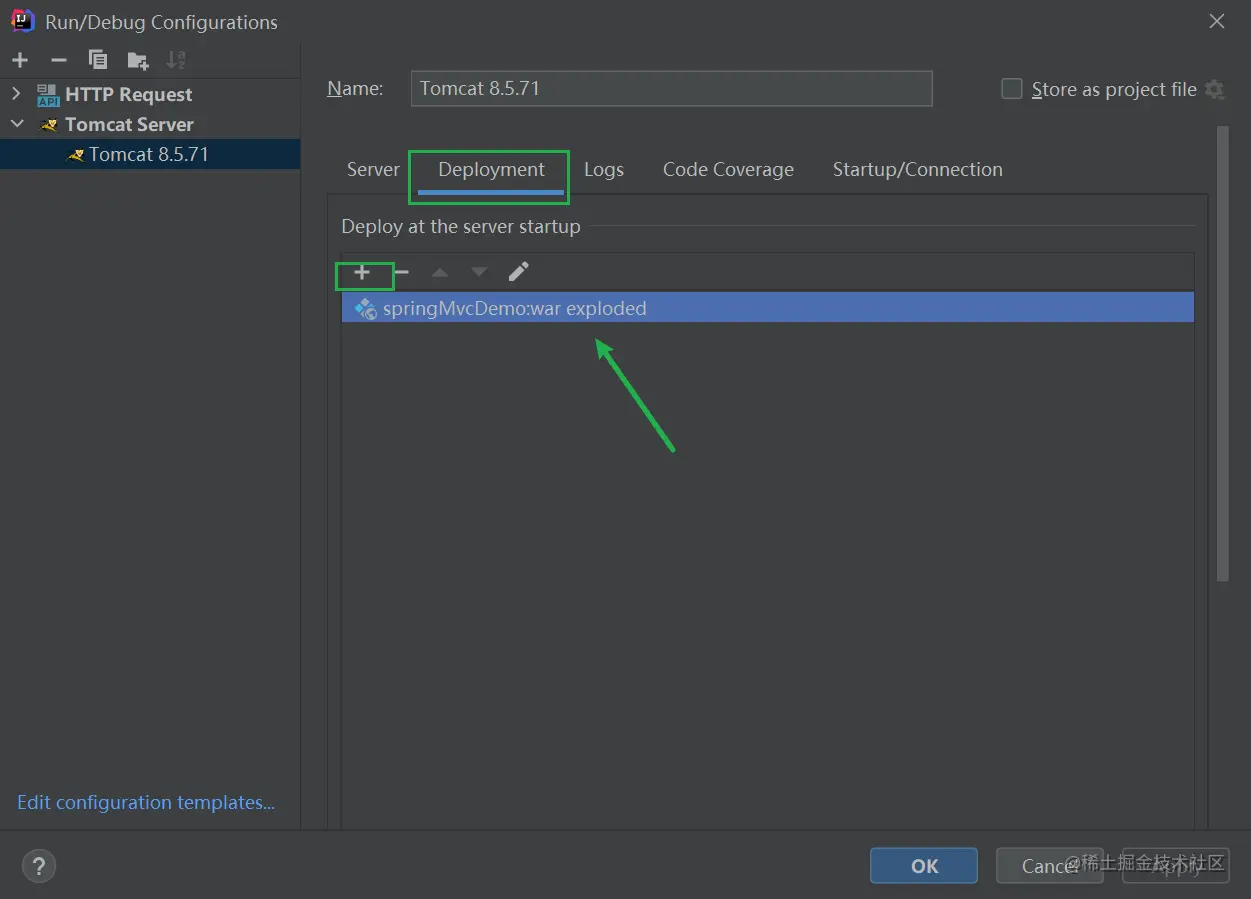
Task: Click IntelliJ IDEA logo in title bar
Action: coord(22,21)
